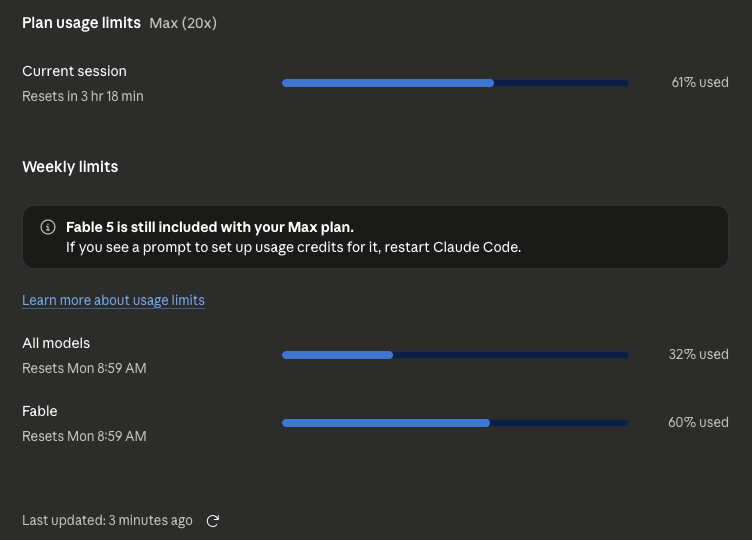Select the Weekly limits heading
The width and height of the screenshot is (752, 540).
pyautogui.click(x=70, y=167)
